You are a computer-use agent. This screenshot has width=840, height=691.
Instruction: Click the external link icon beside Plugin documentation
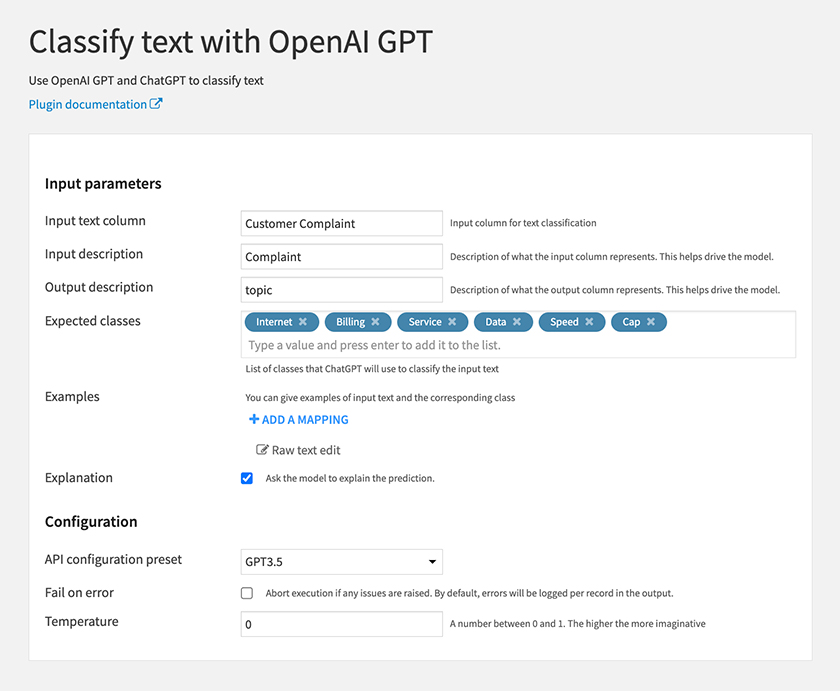156,103
